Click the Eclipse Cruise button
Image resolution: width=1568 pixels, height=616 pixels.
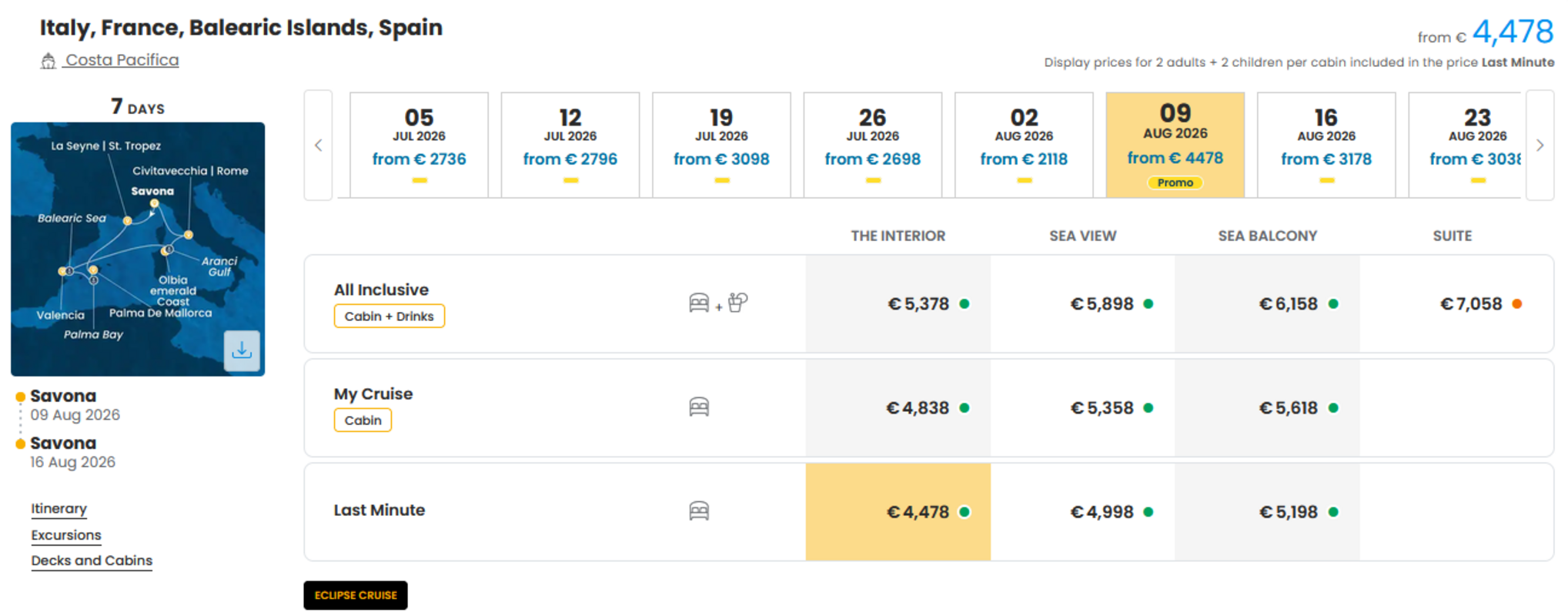coord(356,595)
